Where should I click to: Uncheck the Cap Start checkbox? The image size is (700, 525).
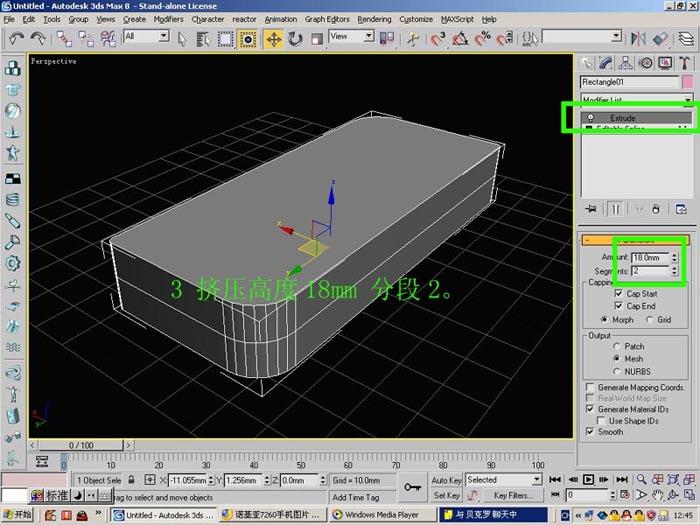[618, 293]
